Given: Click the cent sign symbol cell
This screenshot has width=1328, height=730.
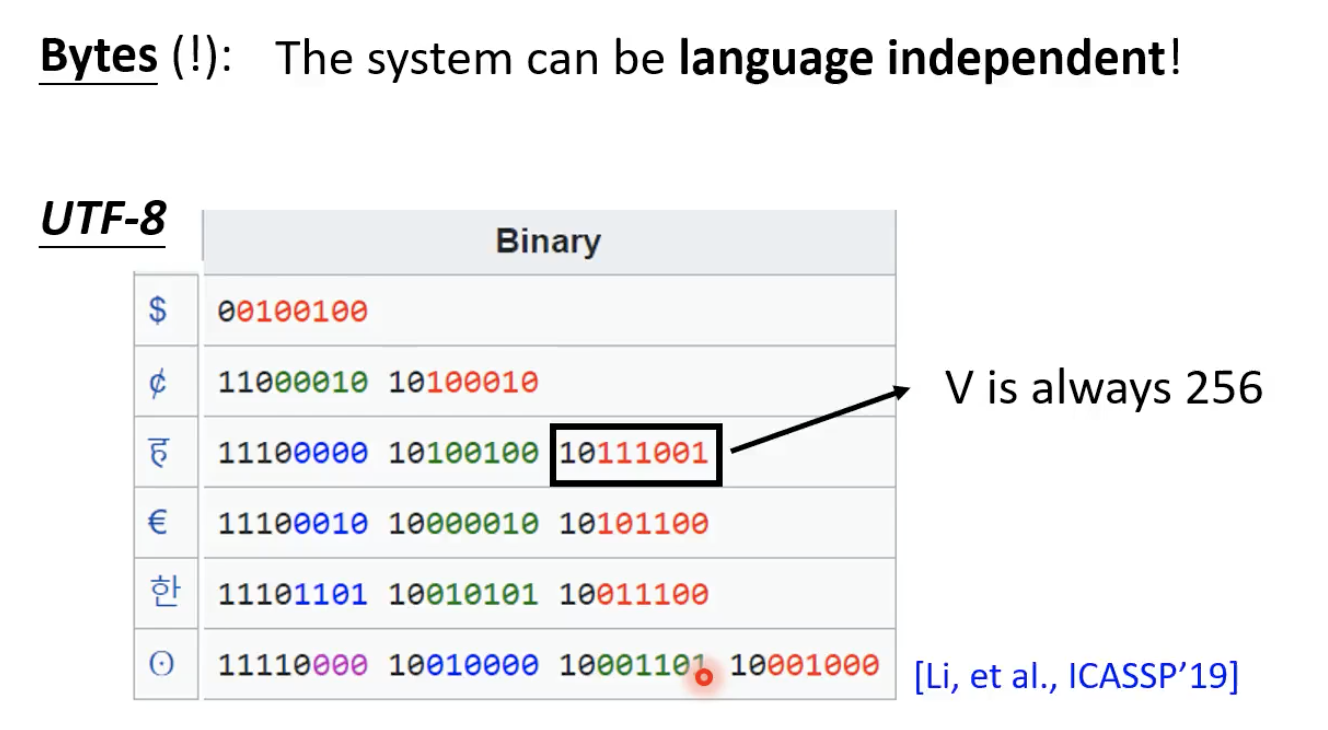Looking at the screenshot, I should coord(158,382).
